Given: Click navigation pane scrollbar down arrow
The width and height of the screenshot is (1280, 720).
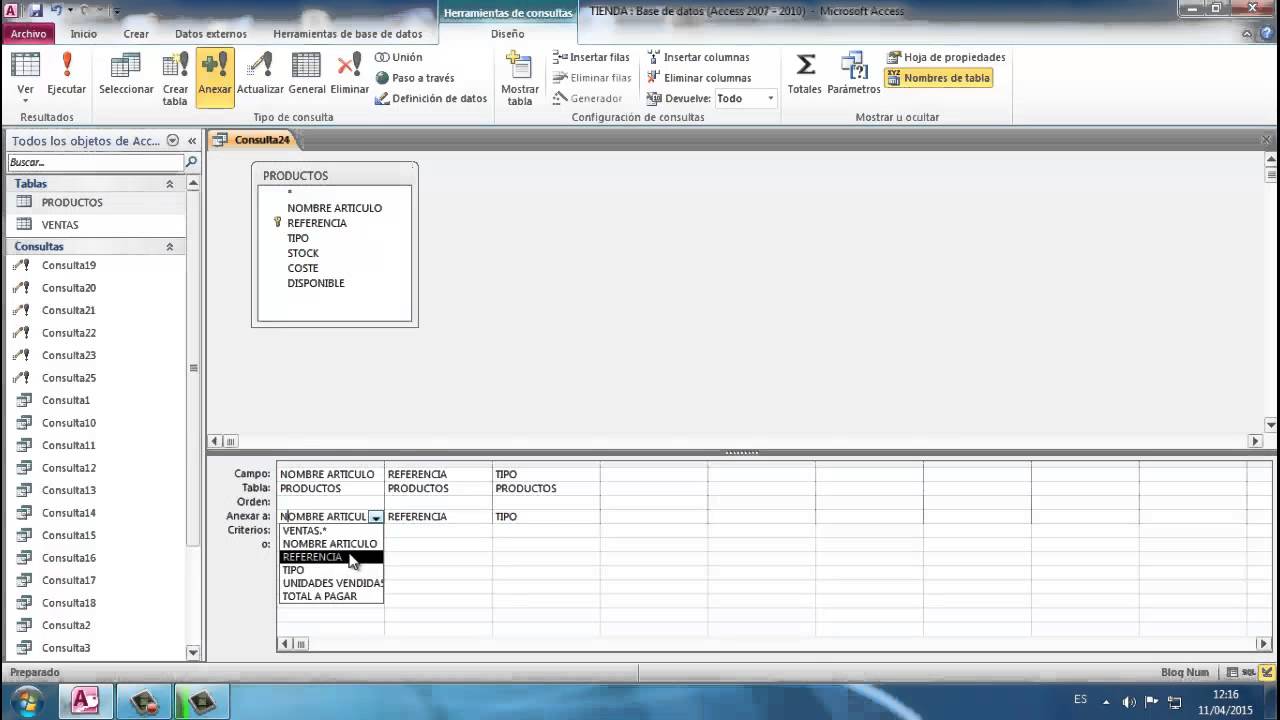Looking at the screenshot, I should [193, 653].
